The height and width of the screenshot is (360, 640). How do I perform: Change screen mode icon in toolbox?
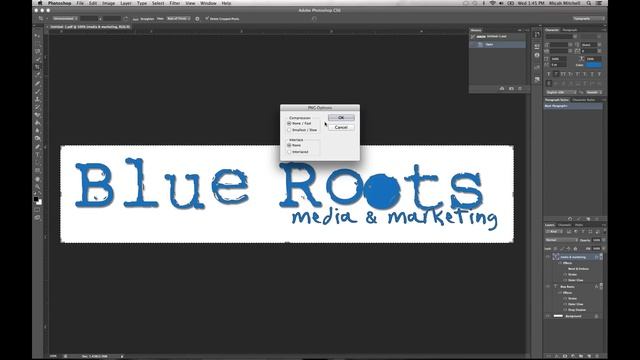point(38,218)
